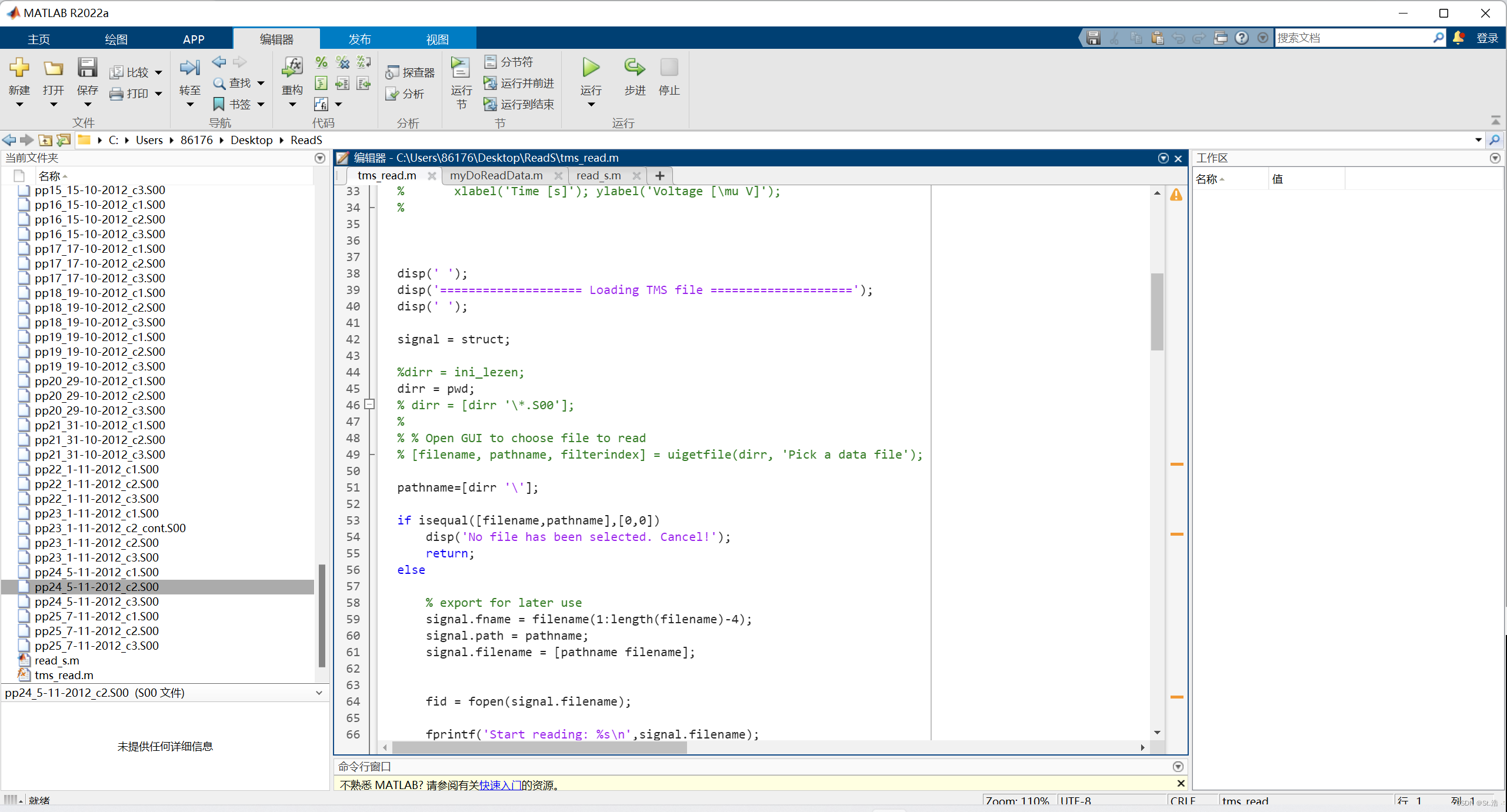Click the New (新建) plus icon
The width and height of the screenshot is (1507, 812).
click(x=19, y=68)
